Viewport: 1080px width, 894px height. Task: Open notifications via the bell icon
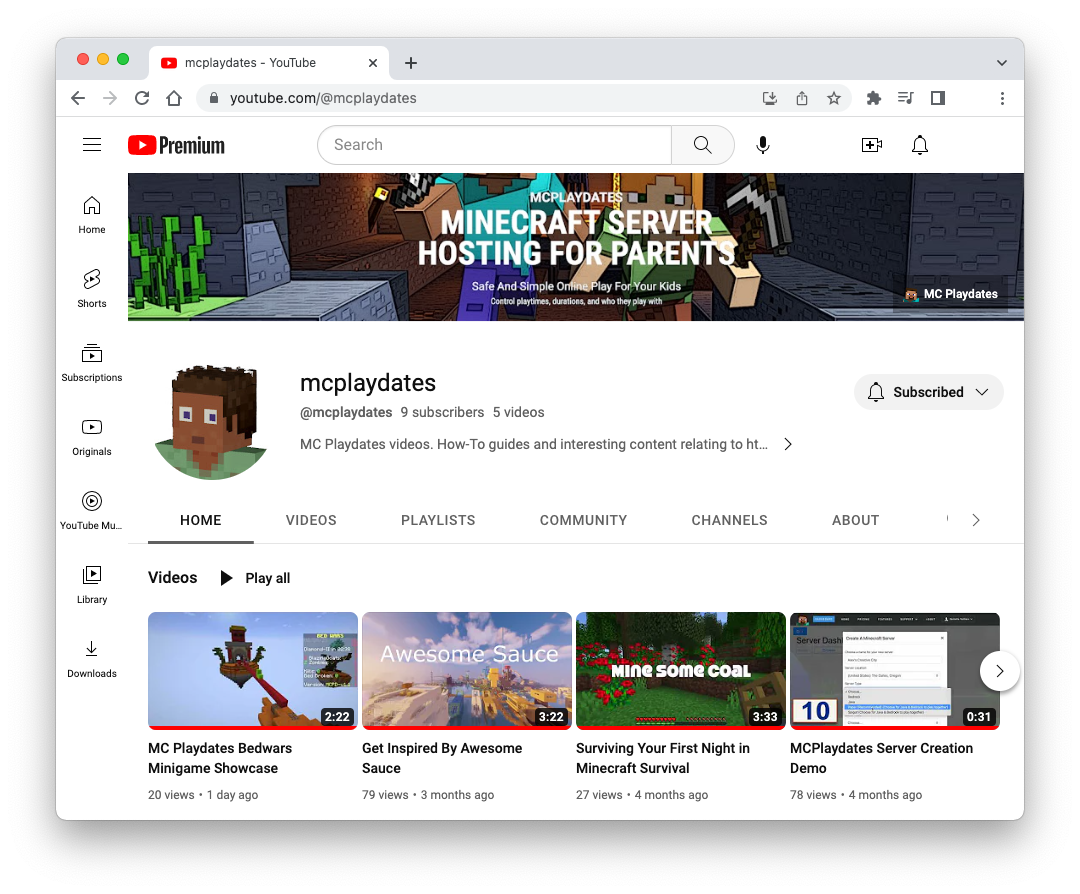(x=919, y=145)
